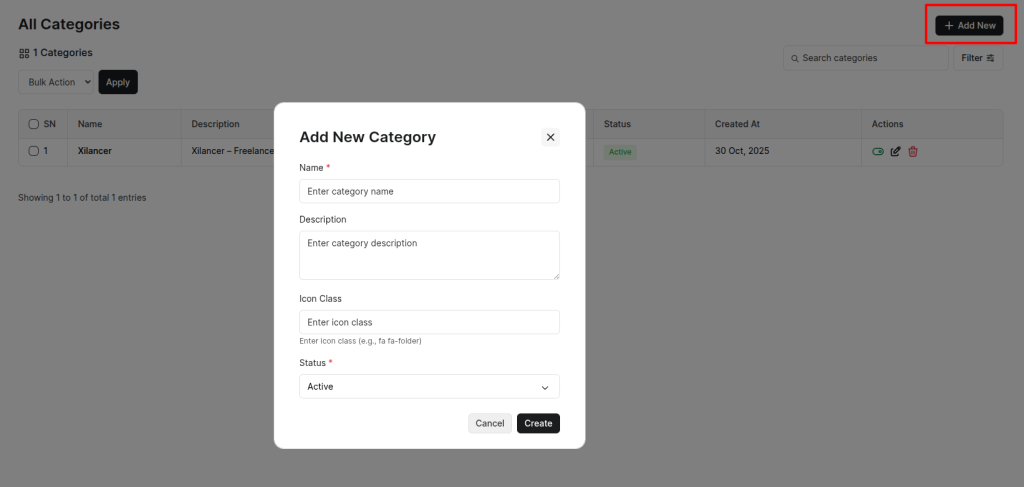
Task: Click the Filter button with sliders icon
Action: pyautogui.click(x=977, y=58)
